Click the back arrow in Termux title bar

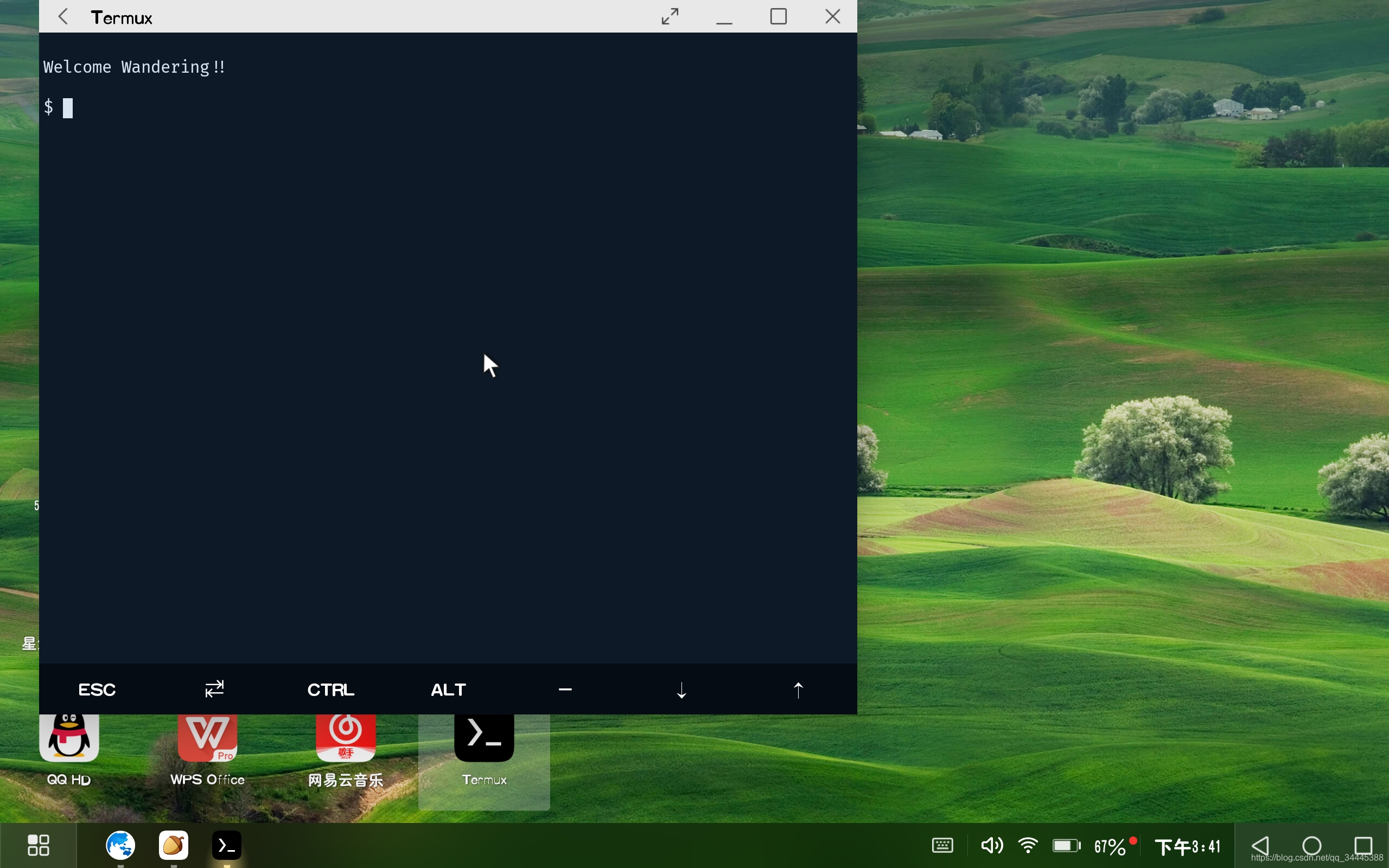point(63,17)
